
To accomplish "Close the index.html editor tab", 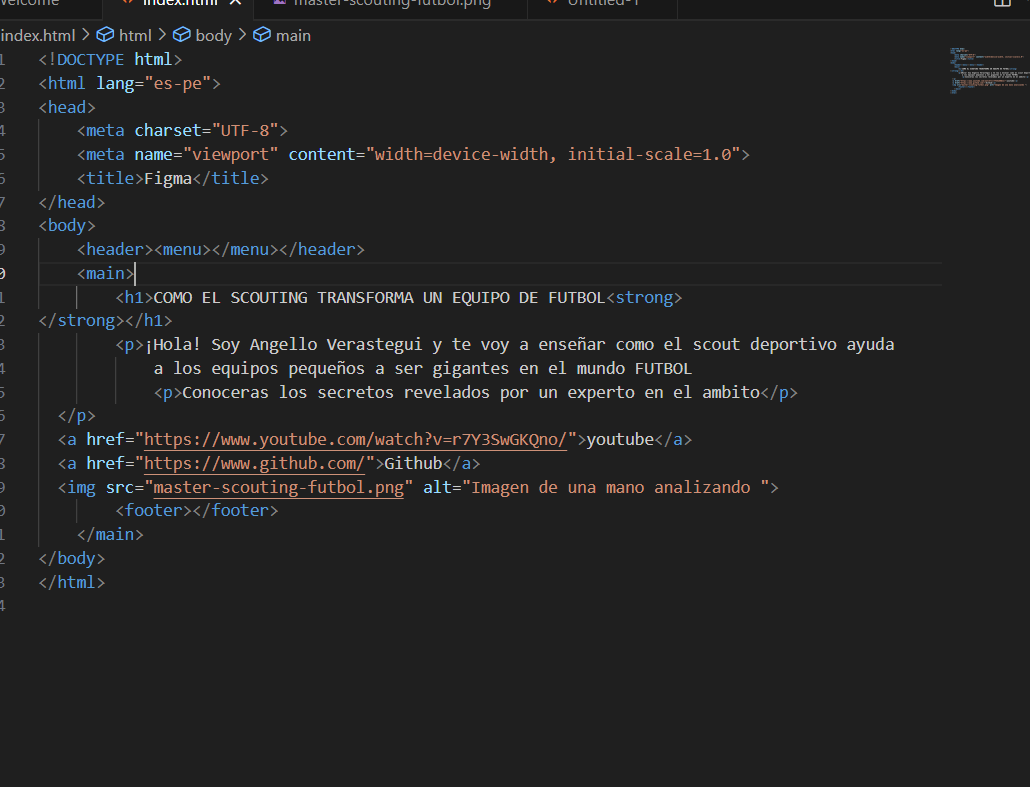I will (235, 3).
